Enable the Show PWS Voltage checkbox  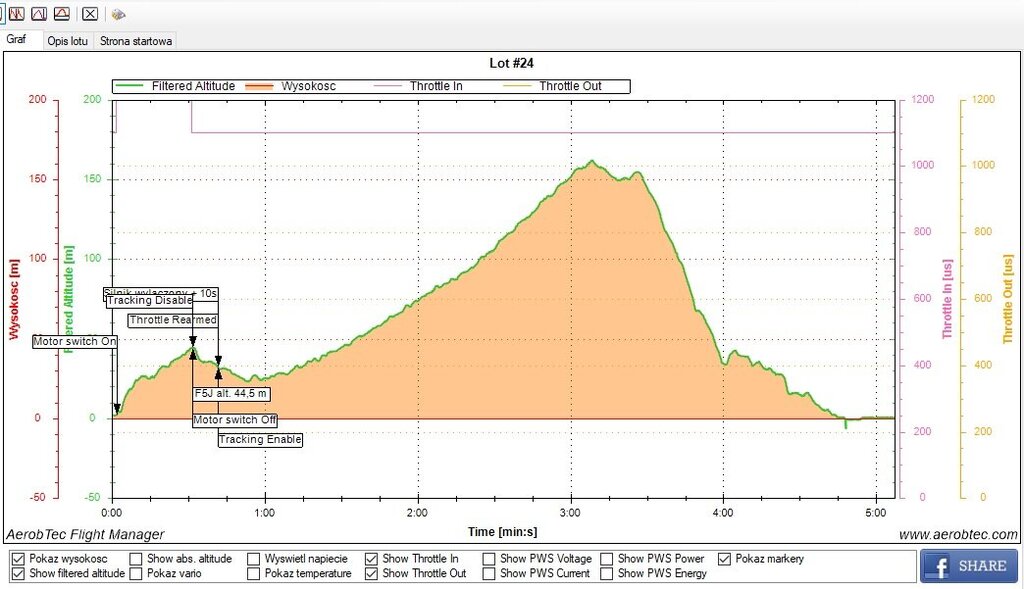(x=489, y=559)
